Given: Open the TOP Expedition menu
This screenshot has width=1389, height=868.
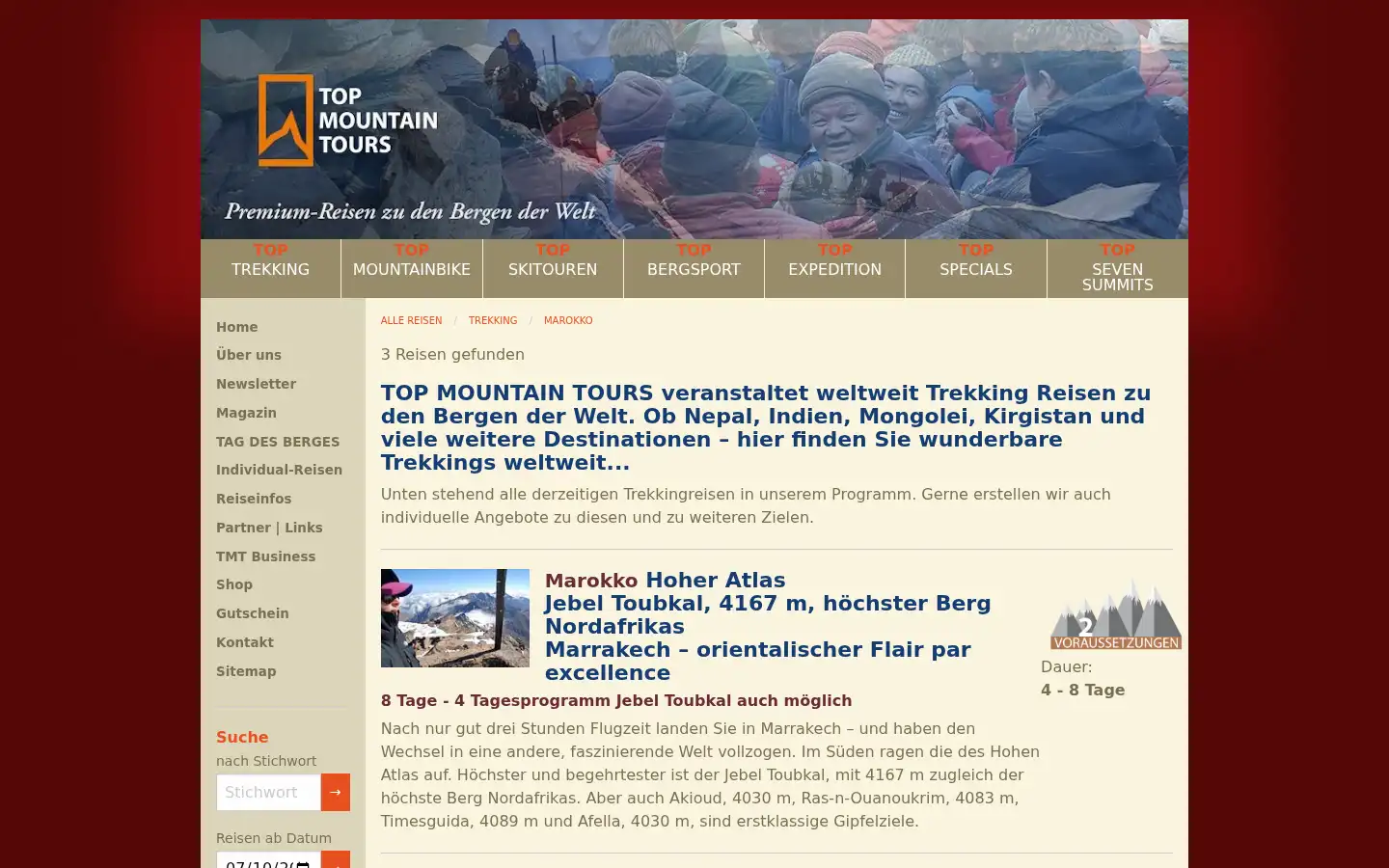Looking at the screenshot, I should coord(835,268).
